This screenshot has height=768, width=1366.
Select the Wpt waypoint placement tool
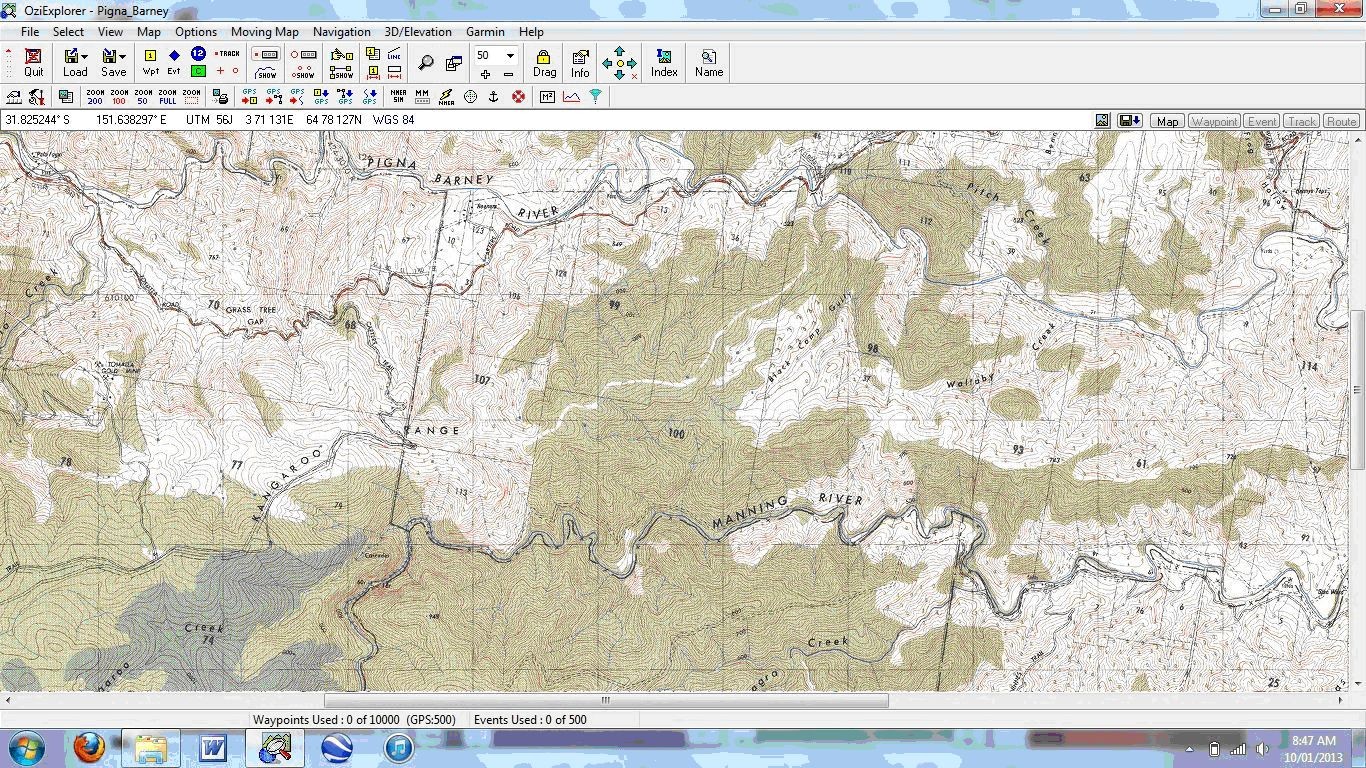(x=151, y=62)
